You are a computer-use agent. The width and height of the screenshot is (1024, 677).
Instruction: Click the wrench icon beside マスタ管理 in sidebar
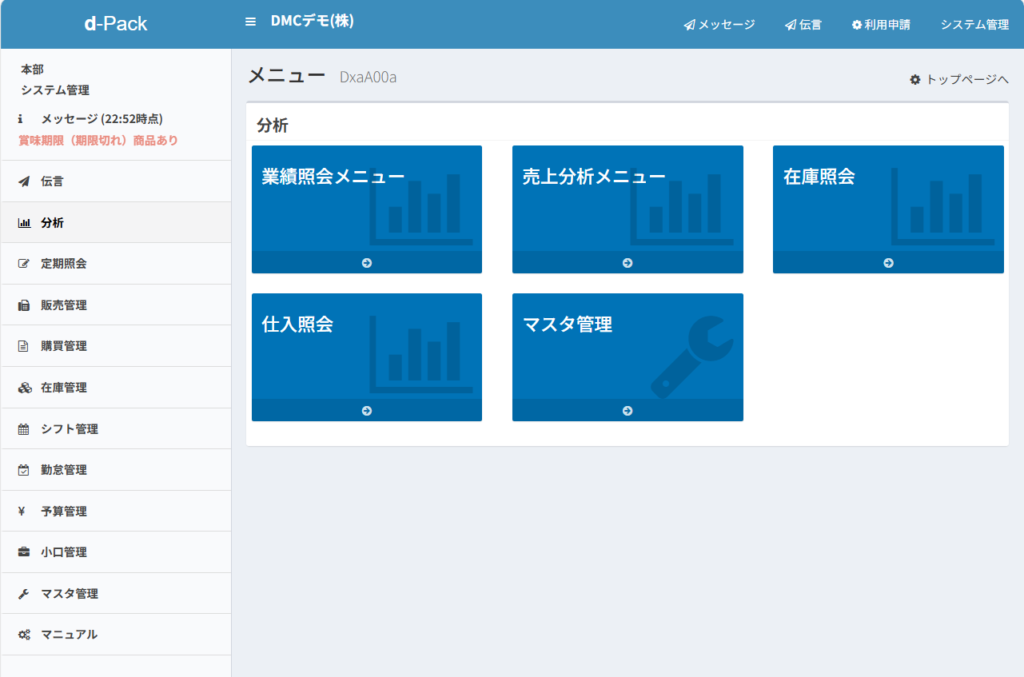point(24,594)
